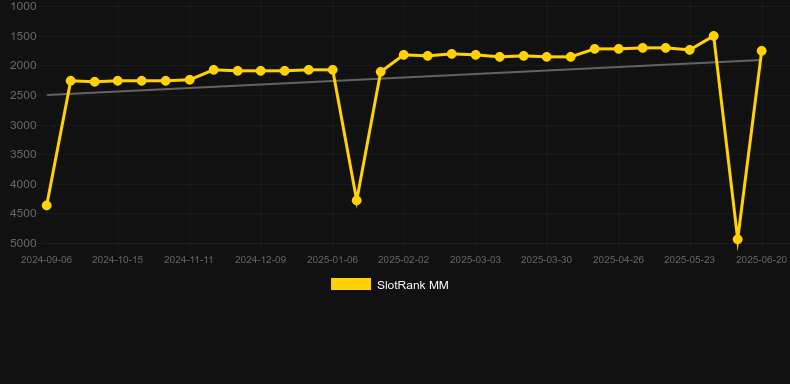Click the 3000 y-axis tick label
The height and width of the screenshot is (384, 790).
tap(23, 125)
